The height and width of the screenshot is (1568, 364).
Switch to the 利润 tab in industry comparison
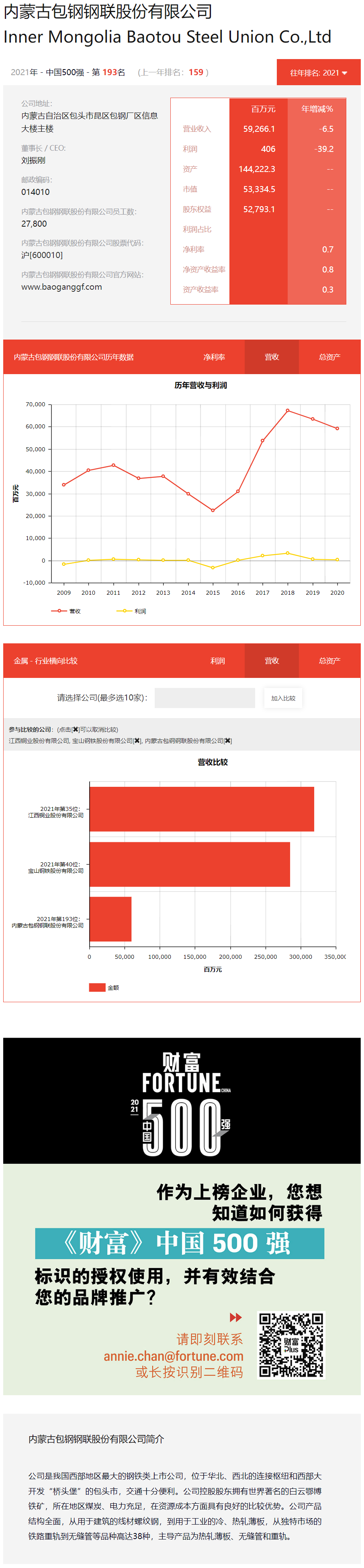pos(217,661)
